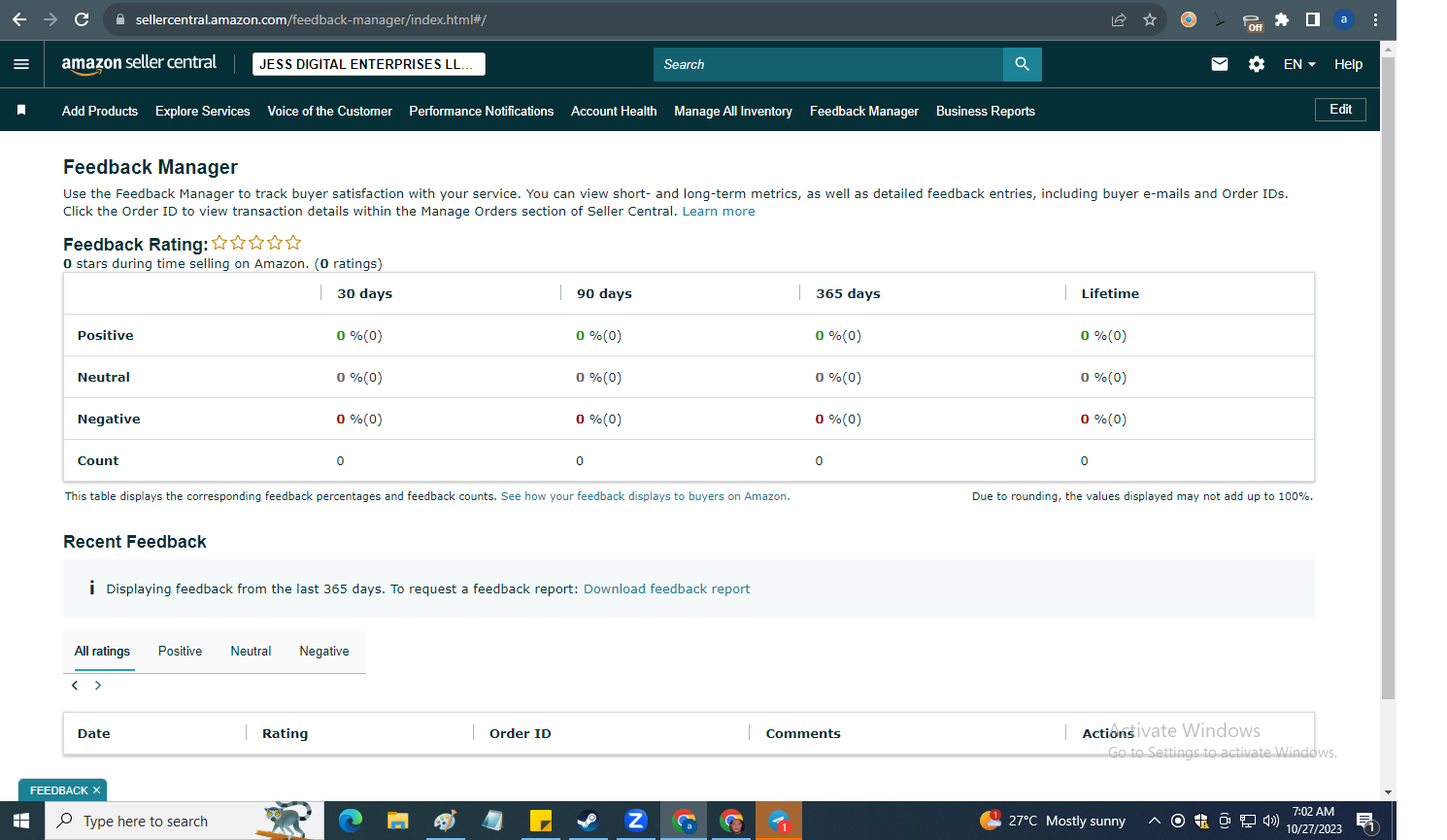Image resolution: width=1447 pixels, height=840 pixels.
Task: Launch Microsoft Edge from the taskbar
Action: pos(351,821)
